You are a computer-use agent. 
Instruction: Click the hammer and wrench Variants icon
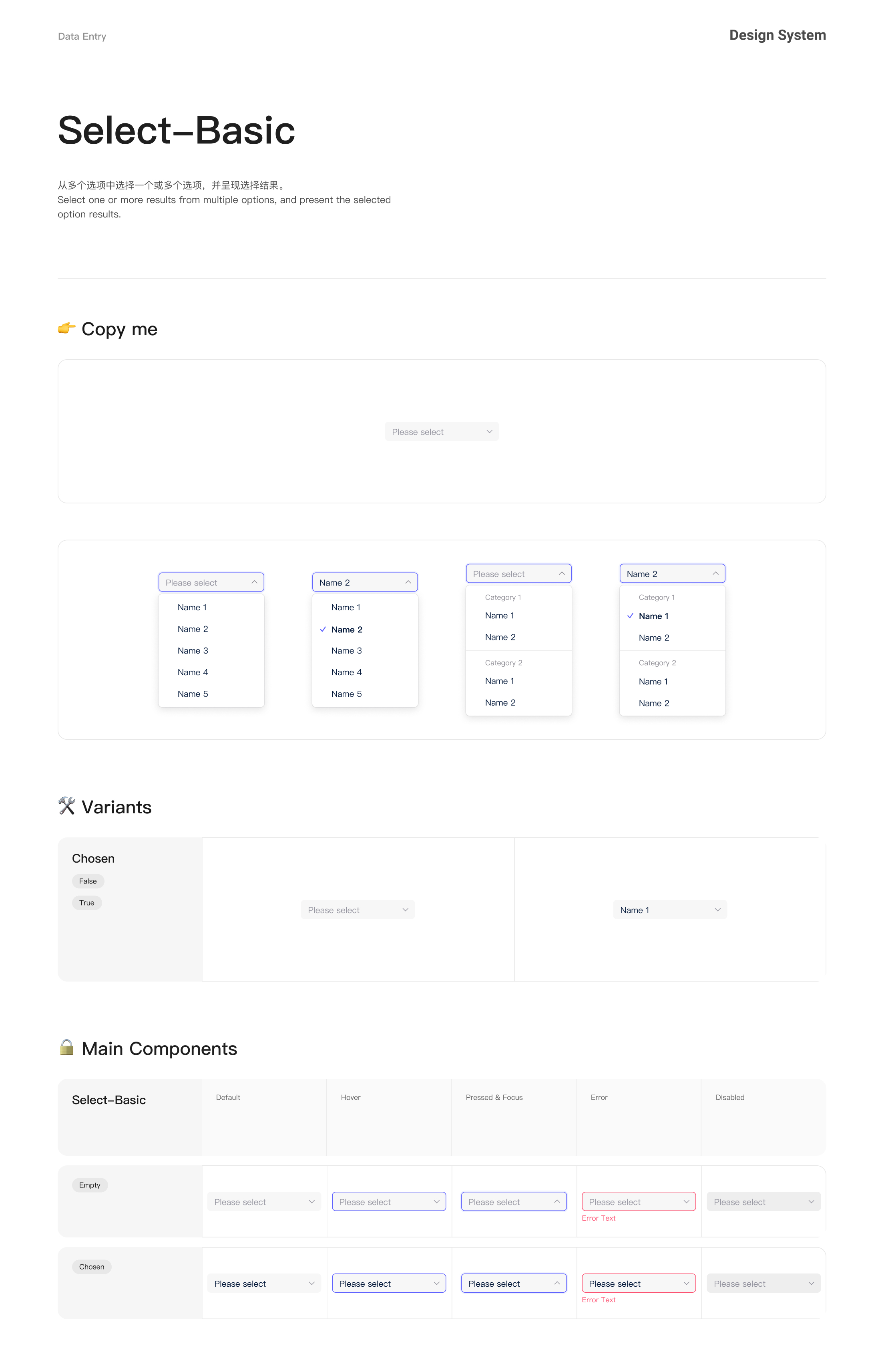pyautogui.click(x=66, y=806)
